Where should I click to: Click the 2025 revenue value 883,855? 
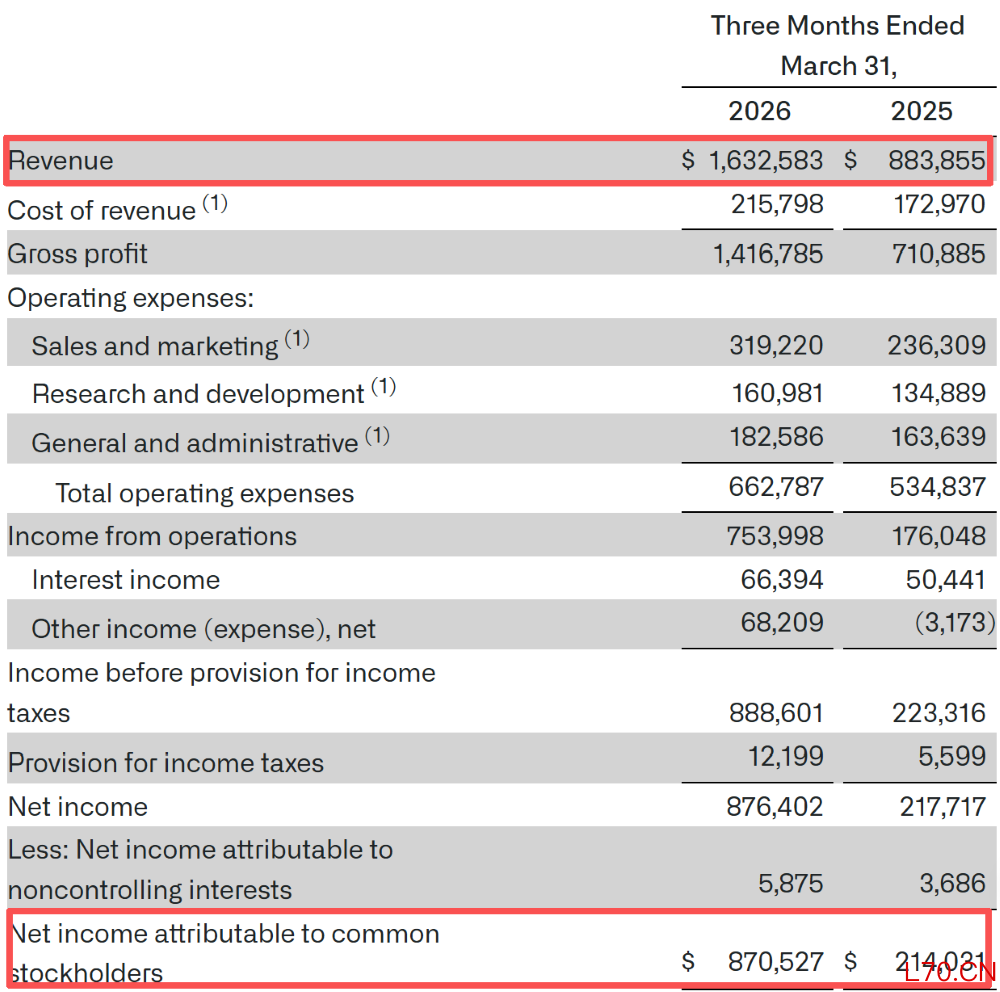tap(937, 160)
